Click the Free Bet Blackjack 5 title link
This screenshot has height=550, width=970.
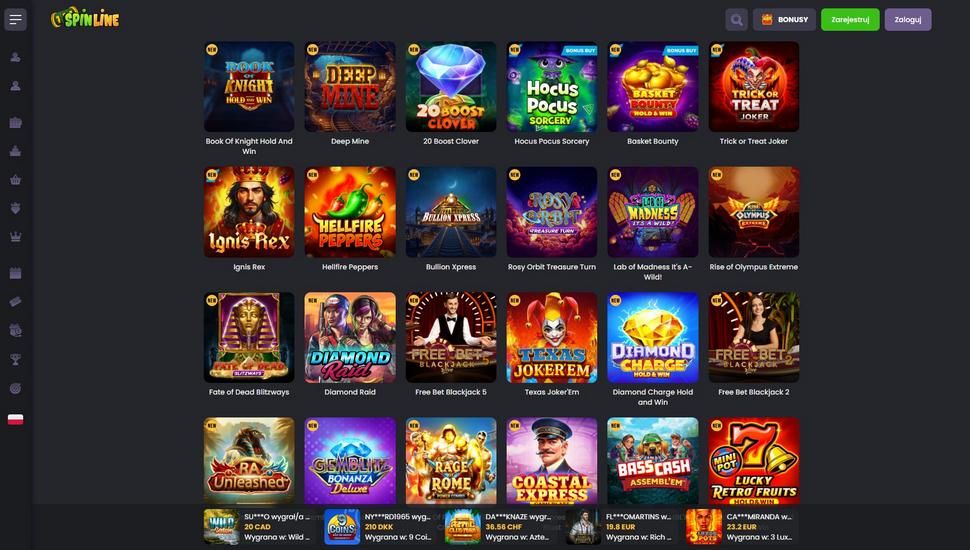(x=450, y=392)
